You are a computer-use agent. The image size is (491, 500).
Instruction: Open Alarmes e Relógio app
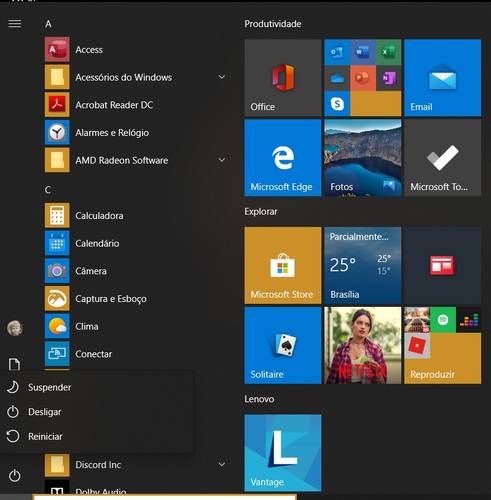coord(137,133)
